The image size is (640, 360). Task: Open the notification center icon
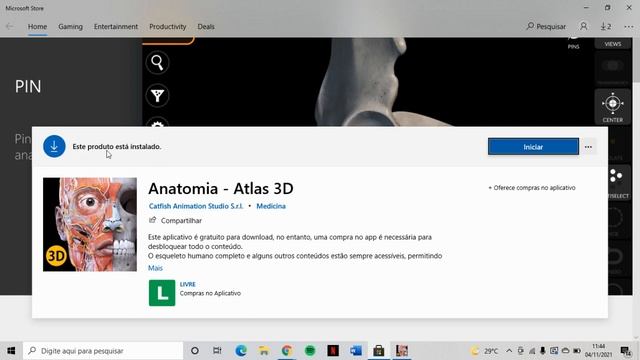[x=626, y=351]
